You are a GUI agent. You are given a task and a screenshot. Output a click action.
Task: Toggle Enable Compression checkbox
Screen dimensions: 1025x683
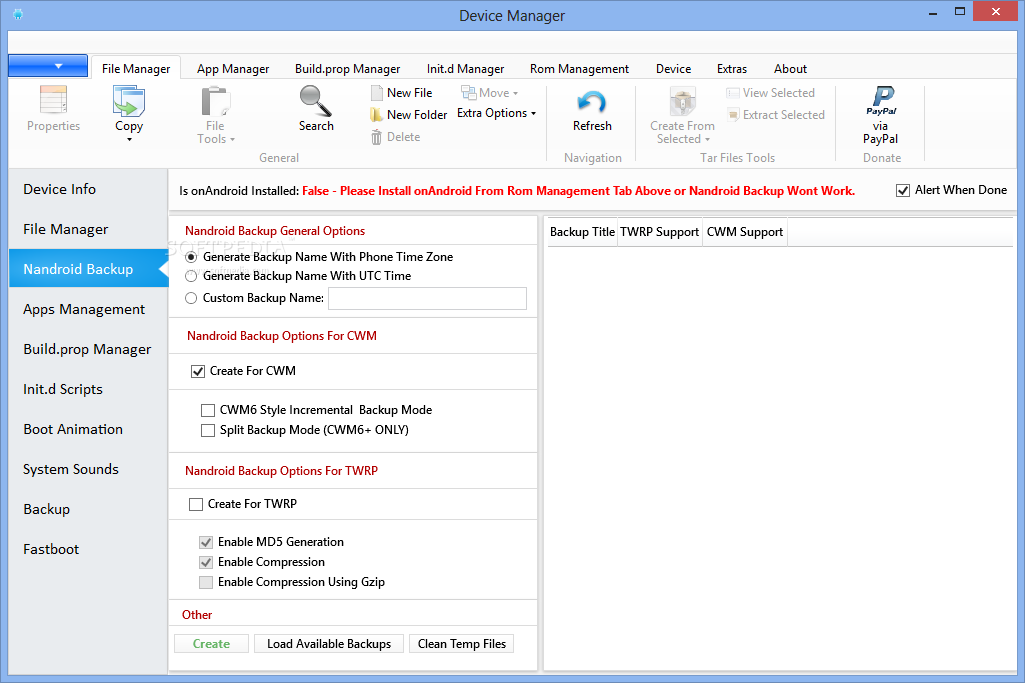pos(206,562)
